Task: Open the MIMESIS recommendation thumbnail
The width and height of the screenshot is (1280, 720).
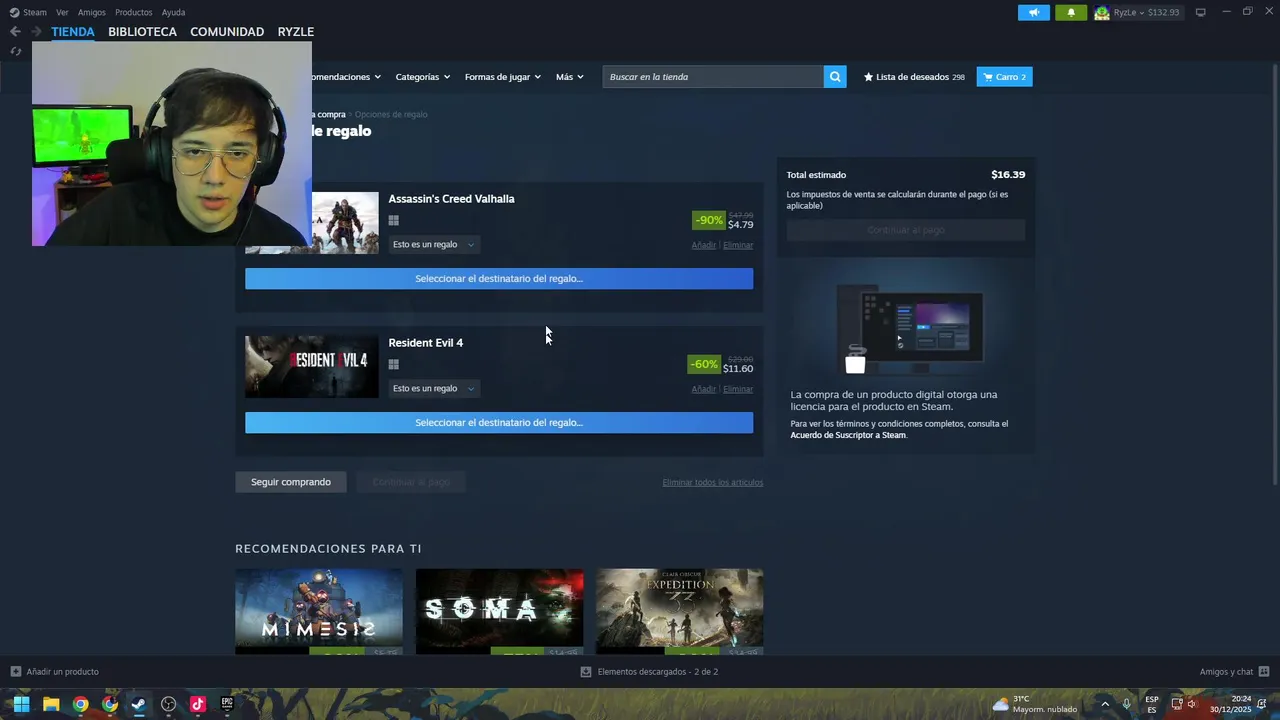Action: click(319, 611)
